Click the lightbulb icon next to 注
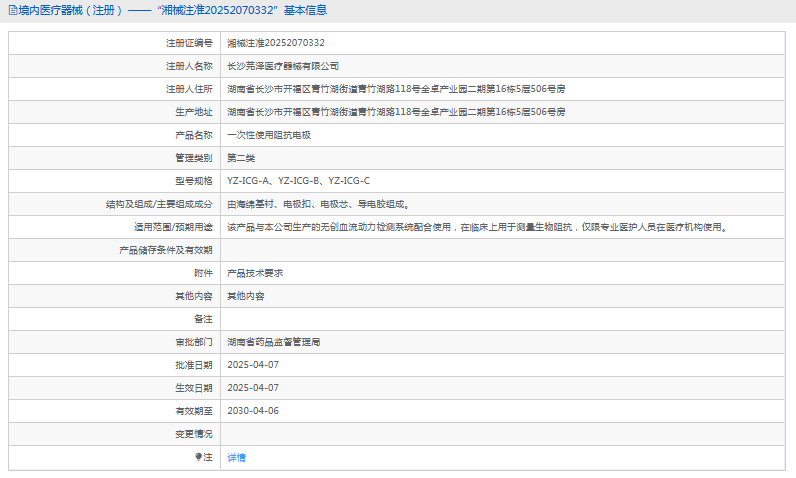 198,457
